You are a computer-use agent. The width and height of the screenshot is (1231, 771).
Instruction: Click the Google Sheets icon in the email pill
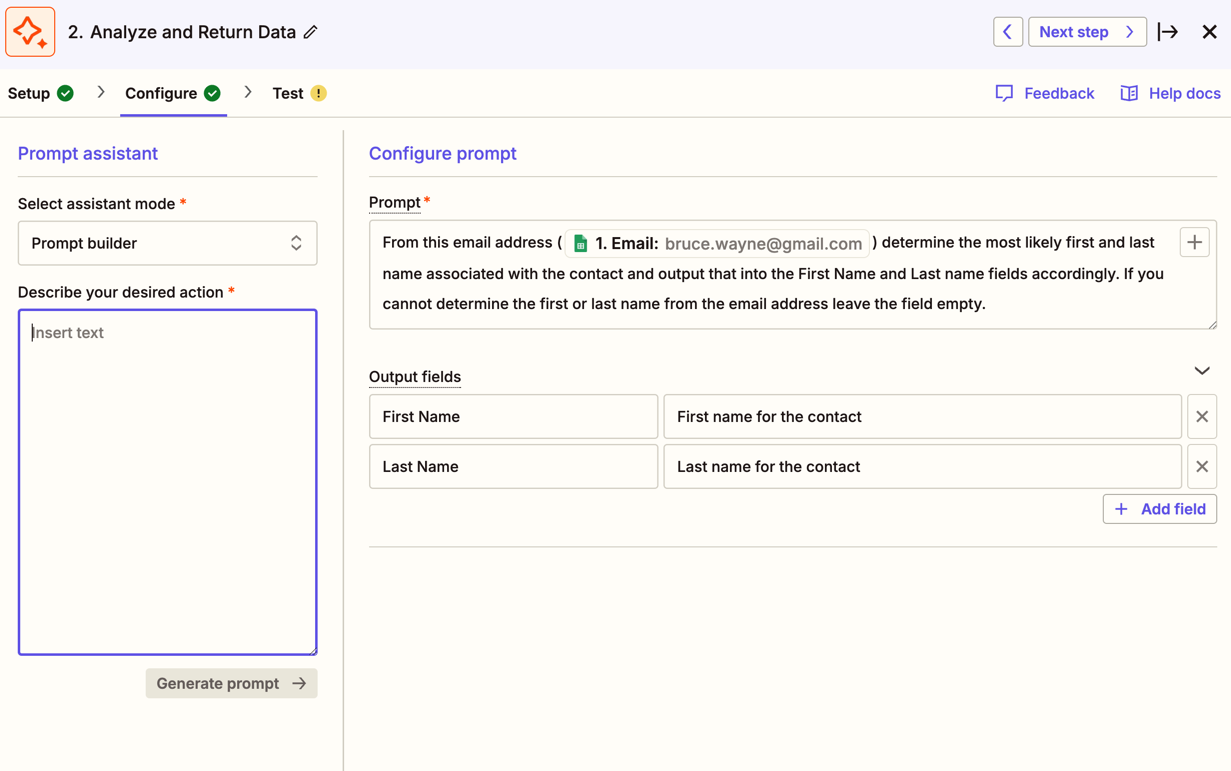click(x=580, y=243)
